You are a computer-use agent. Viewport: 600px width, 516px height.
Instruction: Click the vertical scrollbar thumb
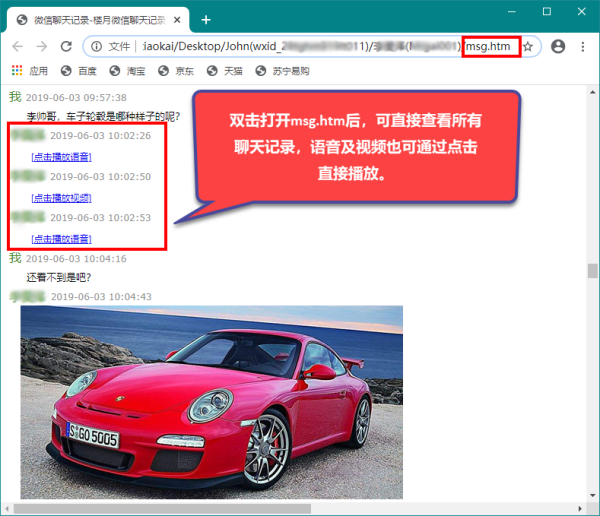[x=591, y=271]
